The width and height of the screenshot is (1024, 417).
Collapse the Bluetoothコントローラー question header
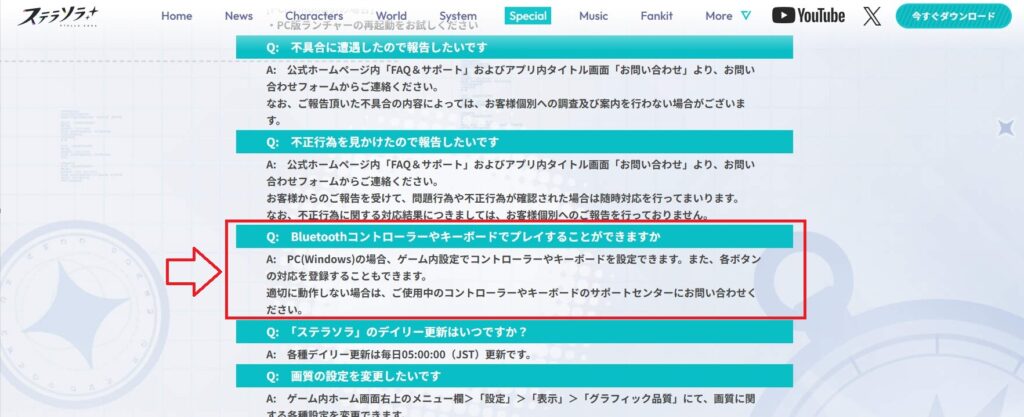(x=514, y=237)
